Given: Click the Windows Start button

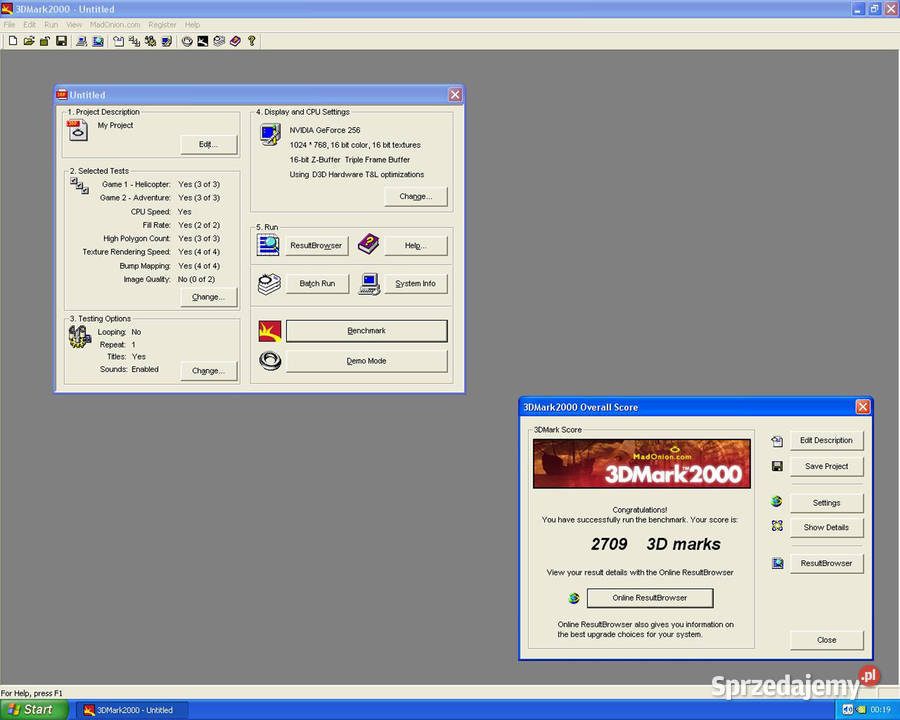Looking at the screenshot, I should [x=33, y=710].
